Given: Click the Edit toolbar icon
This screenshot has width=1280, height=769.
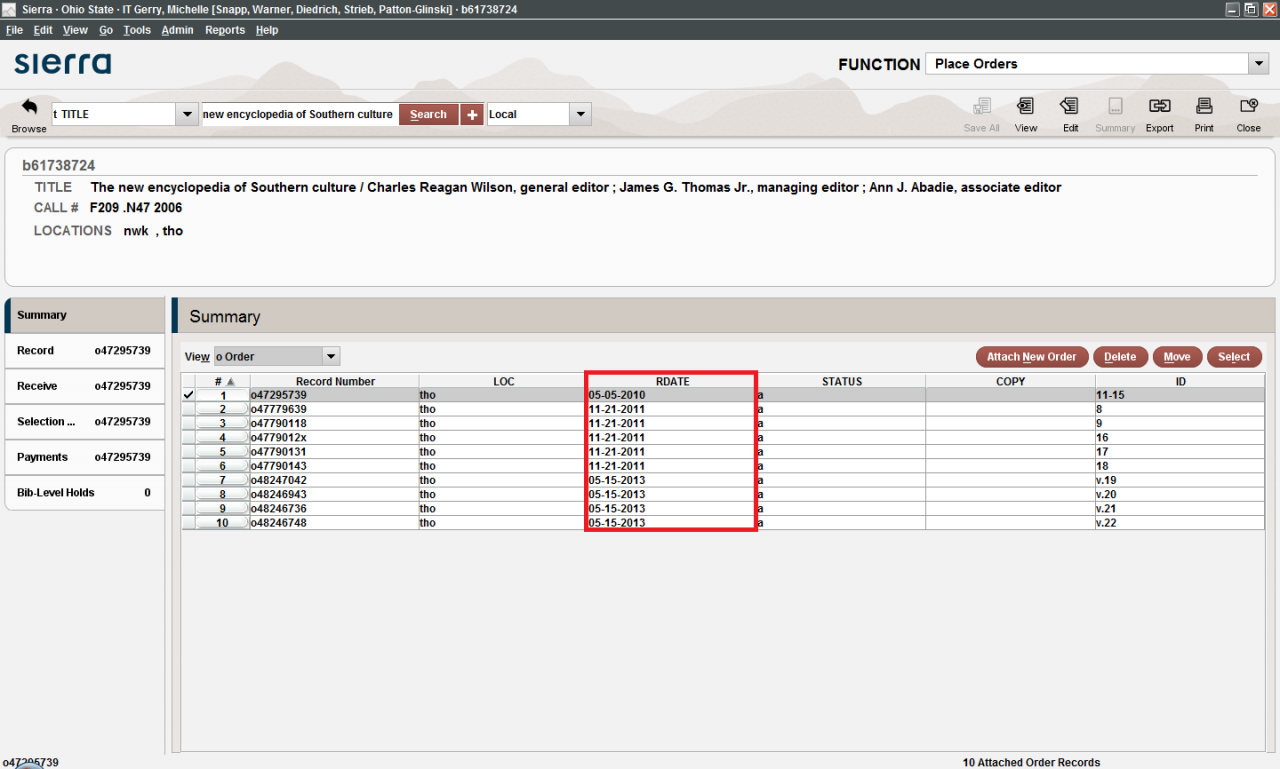Looking at the screenshot, I should 1070,106.
